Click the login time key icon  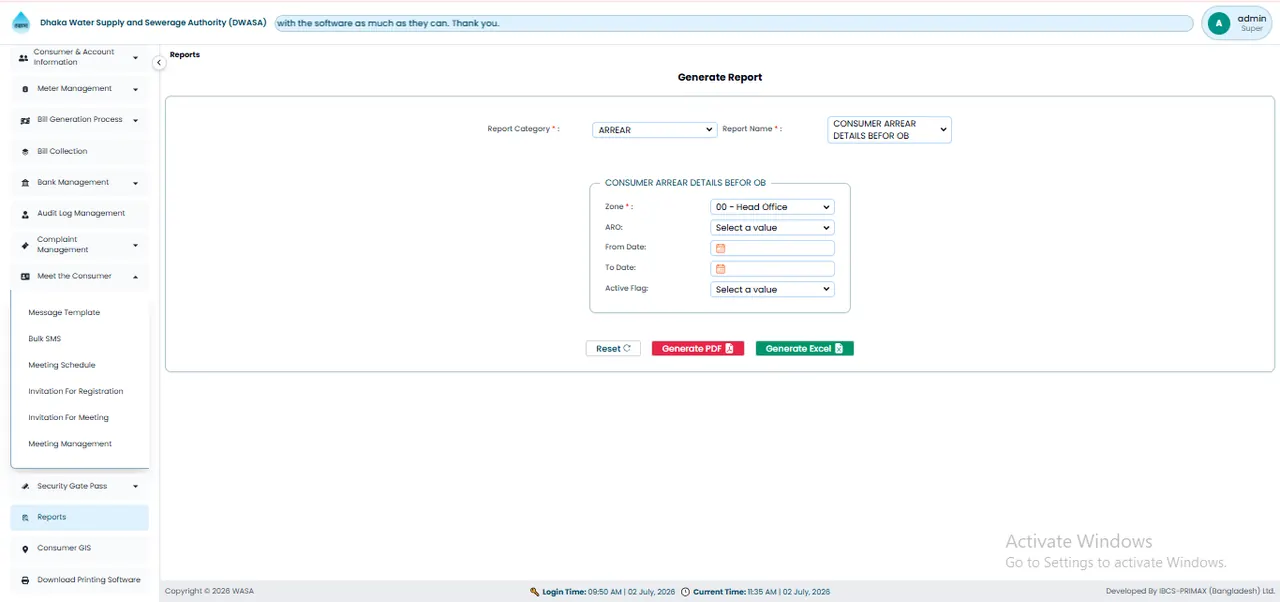(x=535, y=592)
